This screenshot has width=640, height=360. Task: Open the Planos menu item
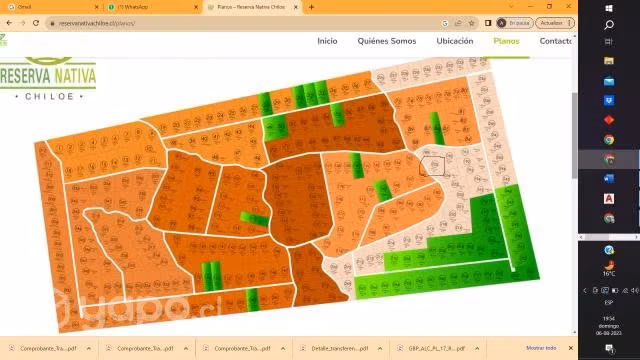click(x=506, y=41)
